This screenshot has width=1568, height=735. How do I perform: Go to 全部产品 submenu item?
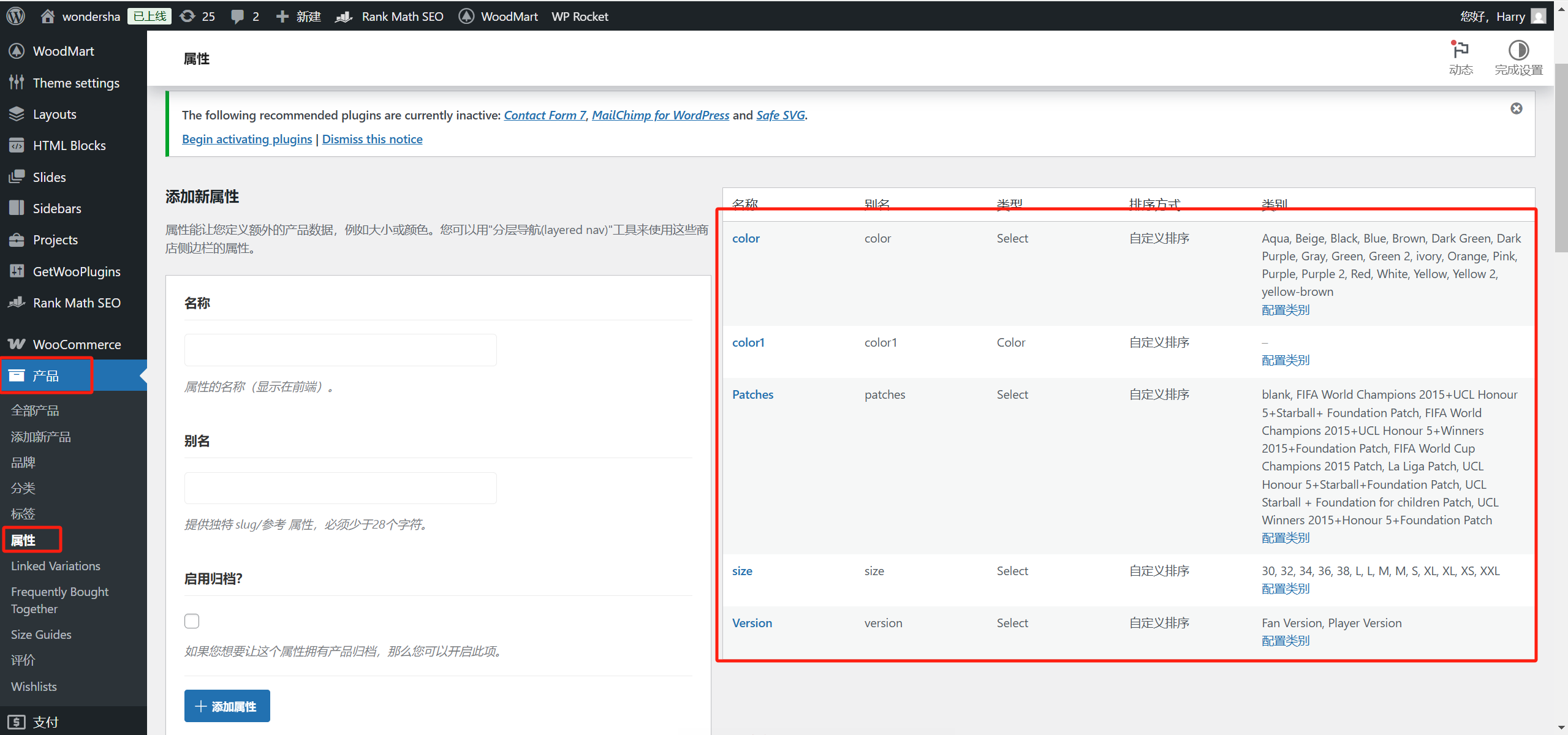[x=35, y=410]
